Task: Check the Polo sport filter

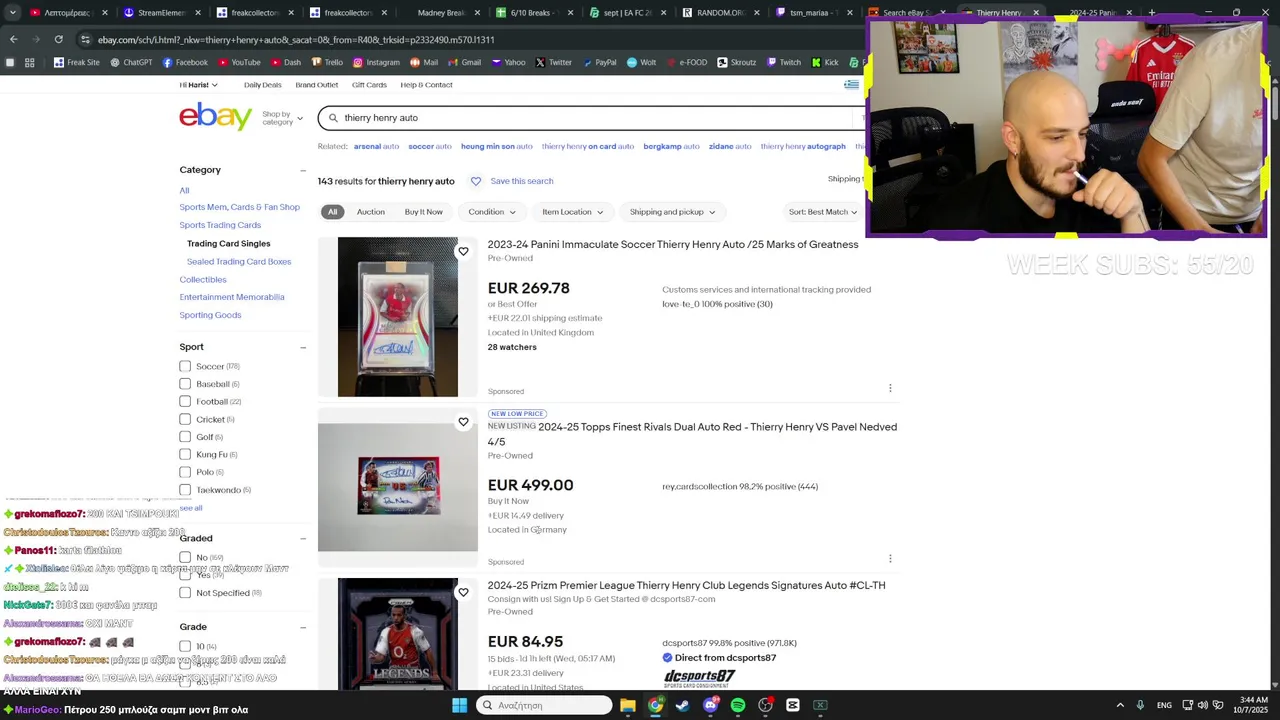Action: pyautogui.click(x=185, y=472)
